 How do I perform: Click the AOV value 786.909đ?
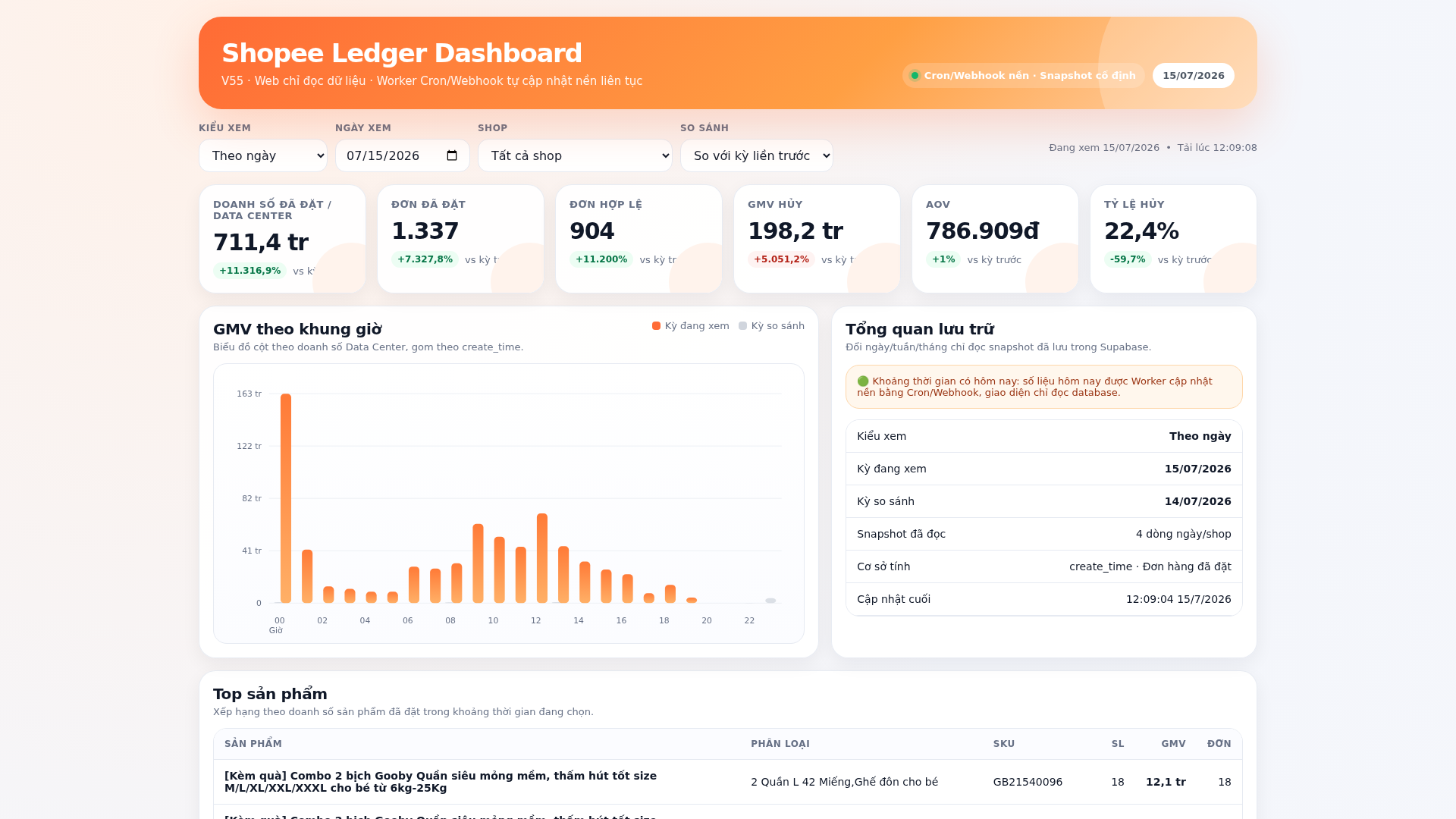(983, 231)
